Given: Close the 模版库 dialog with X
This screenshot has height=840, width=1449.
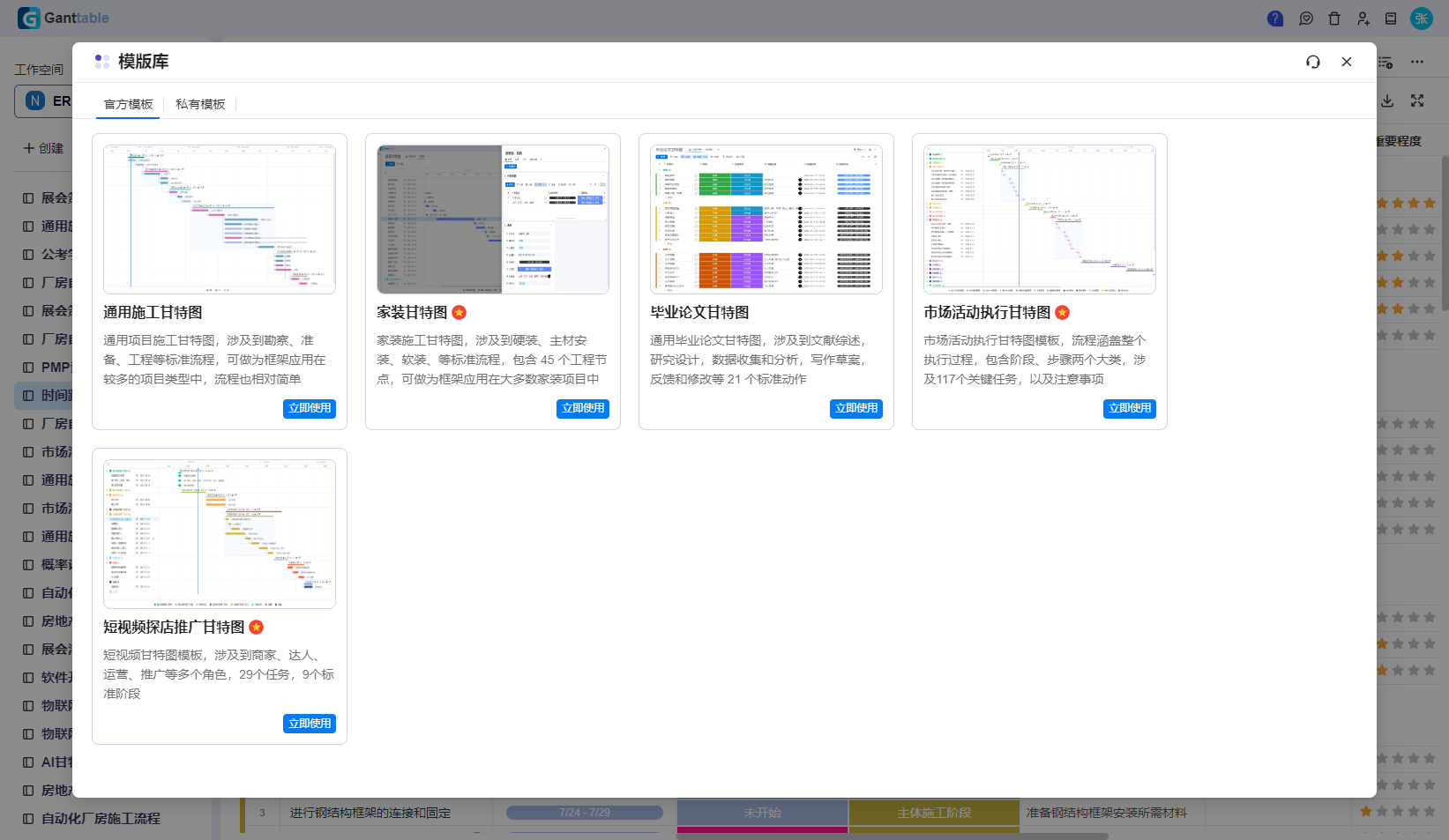Looking at the screenshot, I should pyautogui.click(x=1347, y=62).
